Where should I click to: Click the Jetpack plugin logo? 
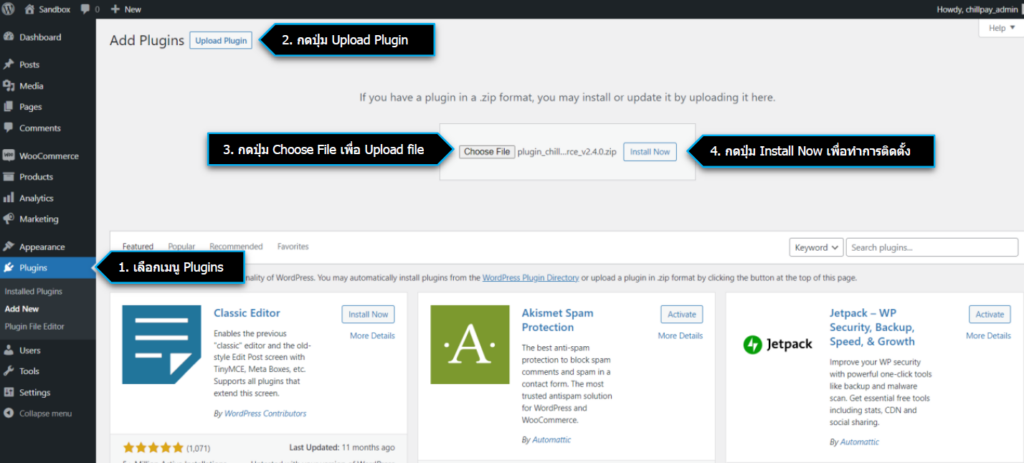(x=778, y=344)
